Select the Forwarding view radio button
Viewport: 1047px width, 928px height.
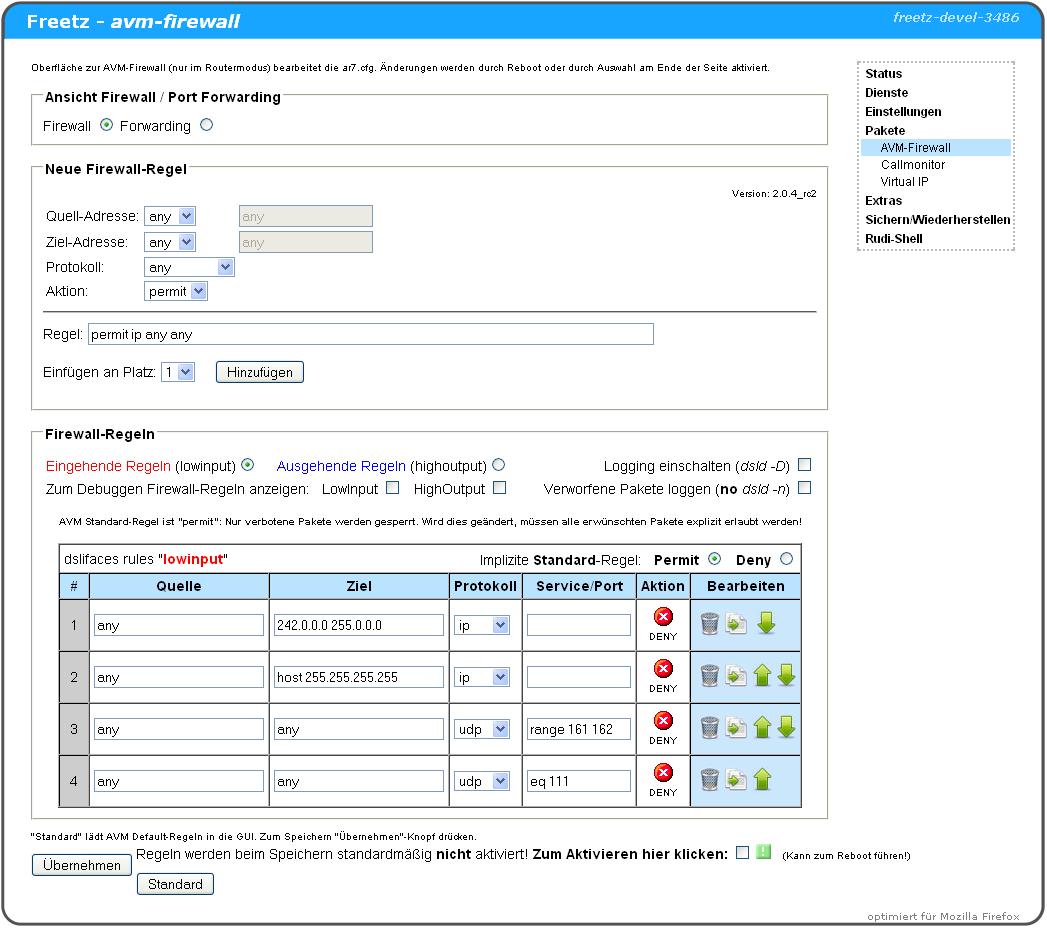[206, 125]
